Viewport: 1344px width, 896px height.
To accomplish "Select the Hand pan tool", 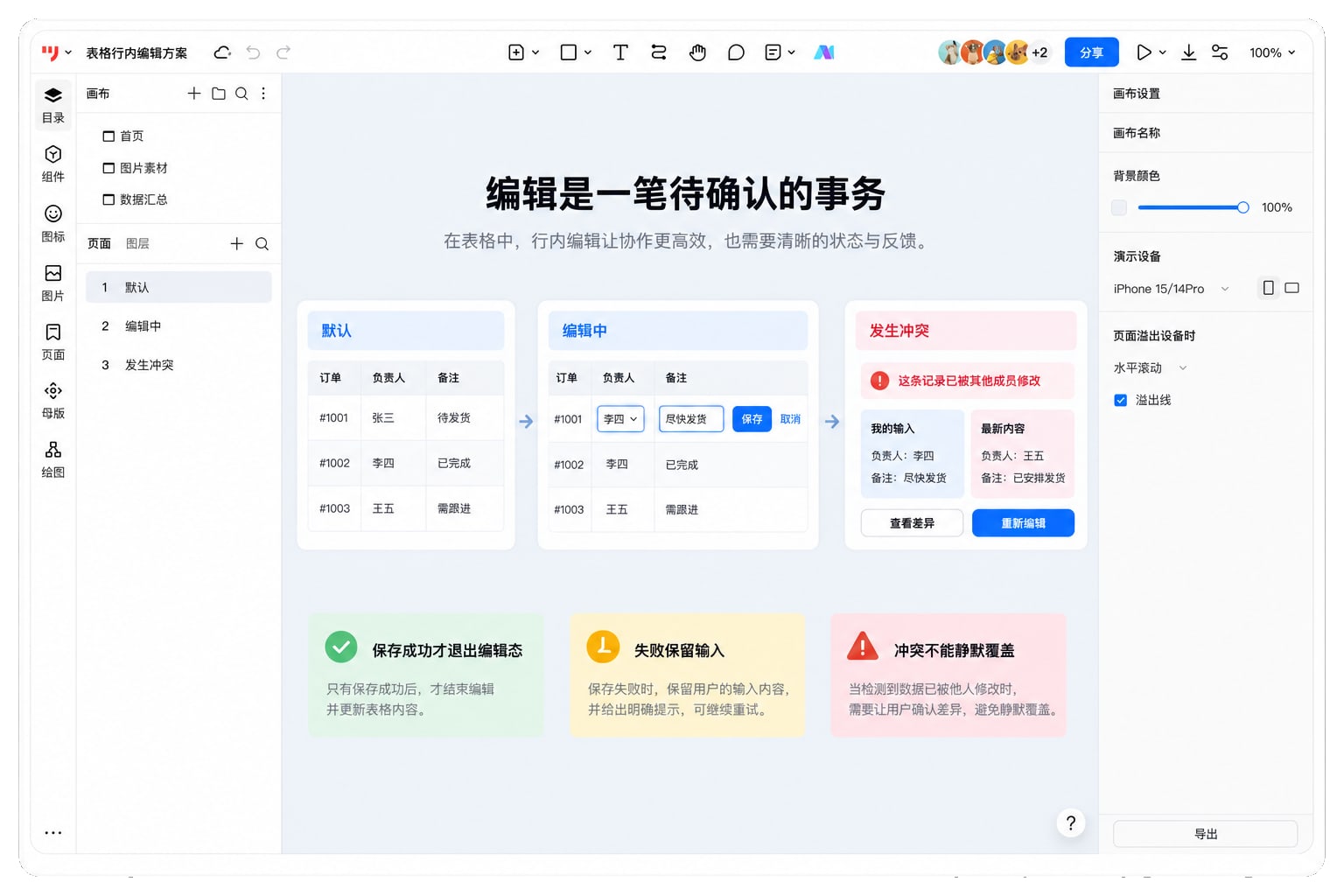I will (x=697, y=52).
